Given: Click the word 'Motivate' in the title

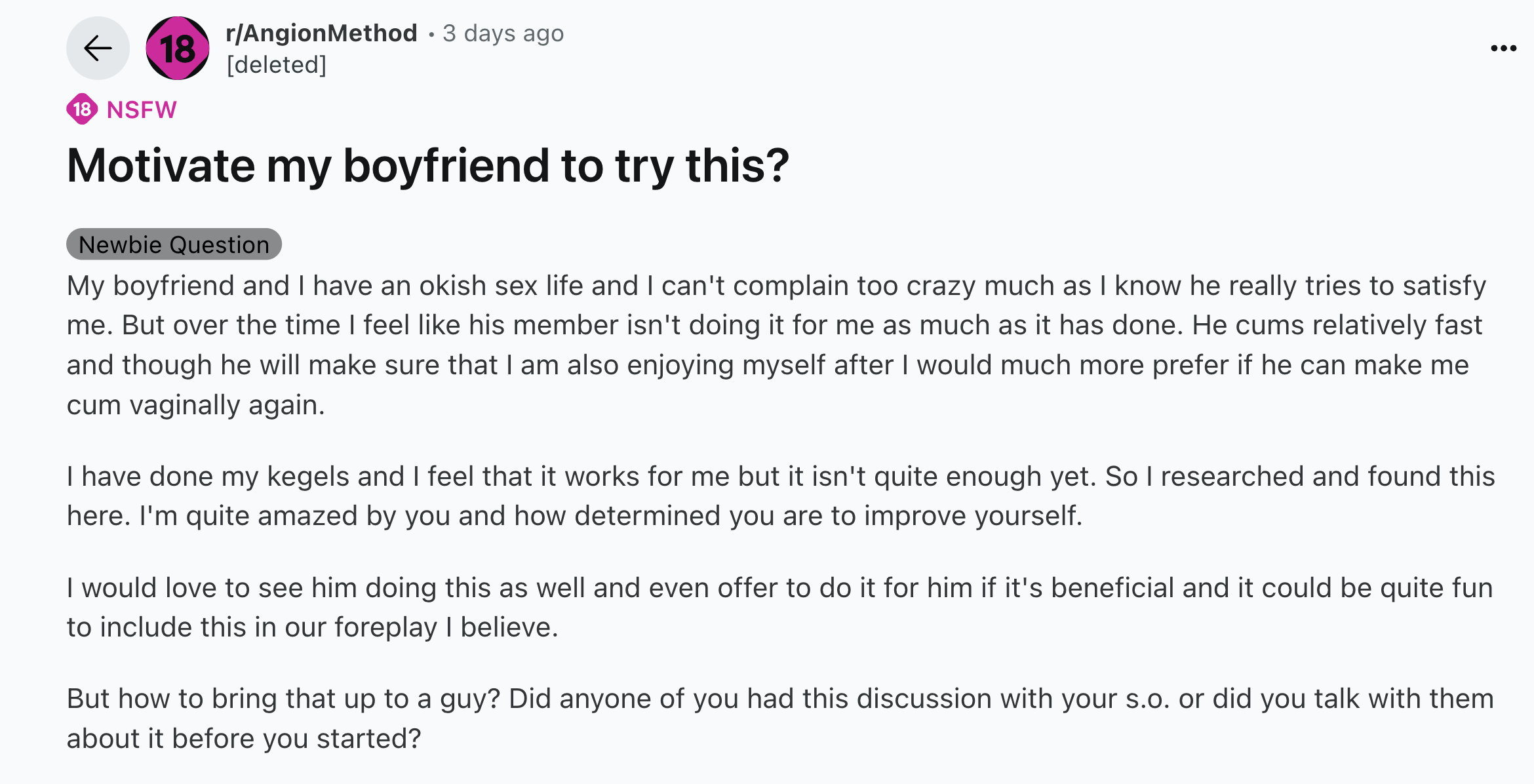Looking at the screenshot, I should (x=161, y=165).
